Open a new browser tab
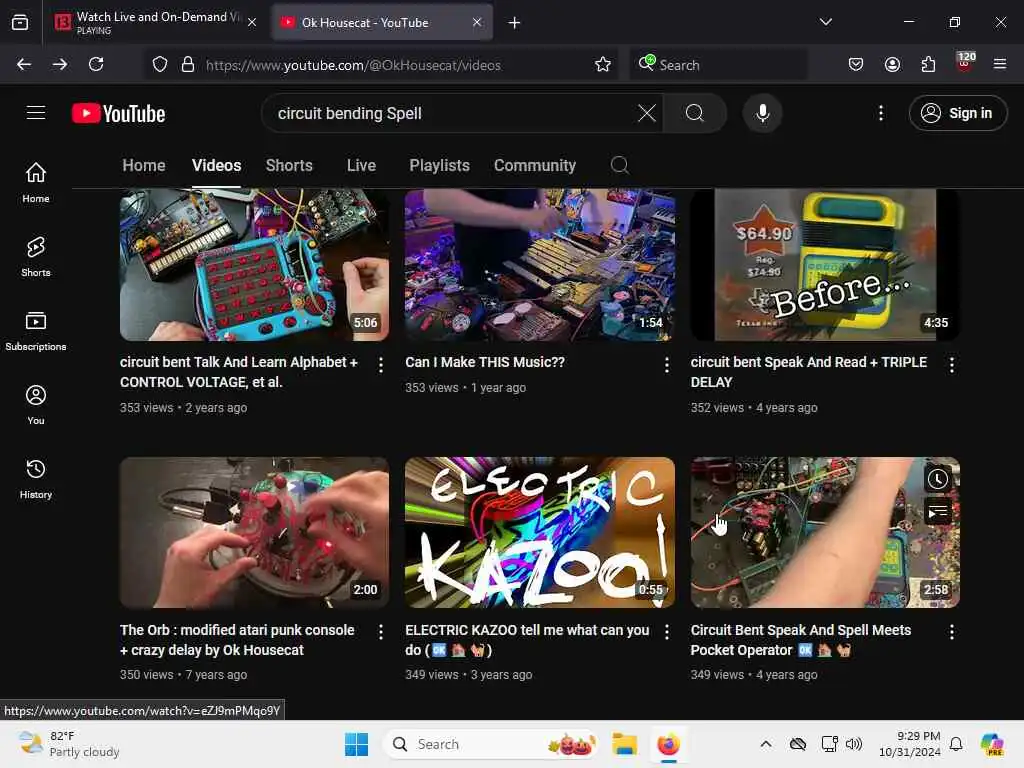 tap(515, 22)
